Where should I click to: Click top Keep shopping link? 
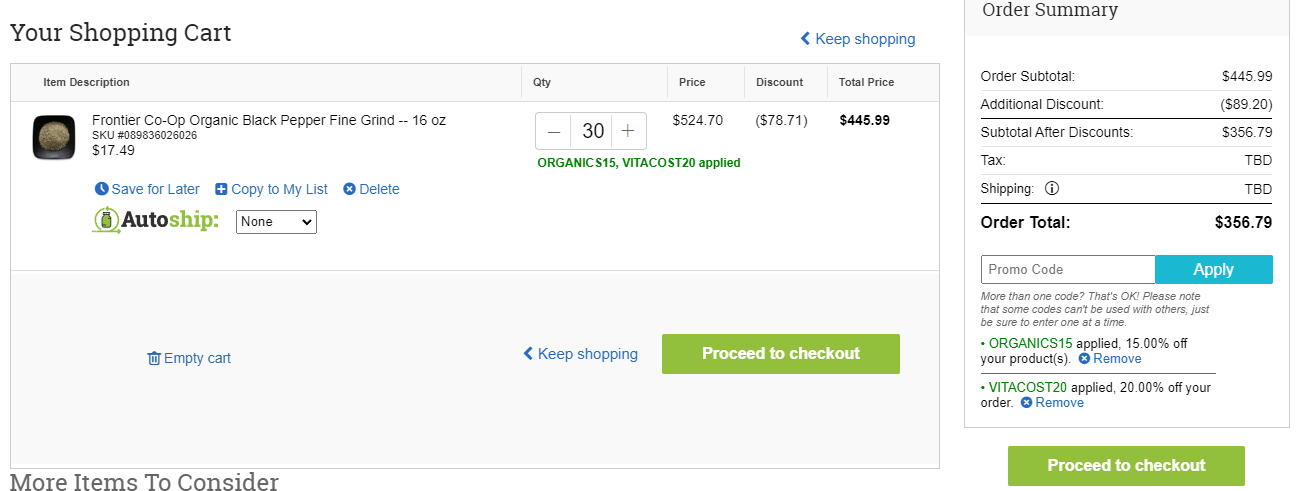tap(858, 39)
